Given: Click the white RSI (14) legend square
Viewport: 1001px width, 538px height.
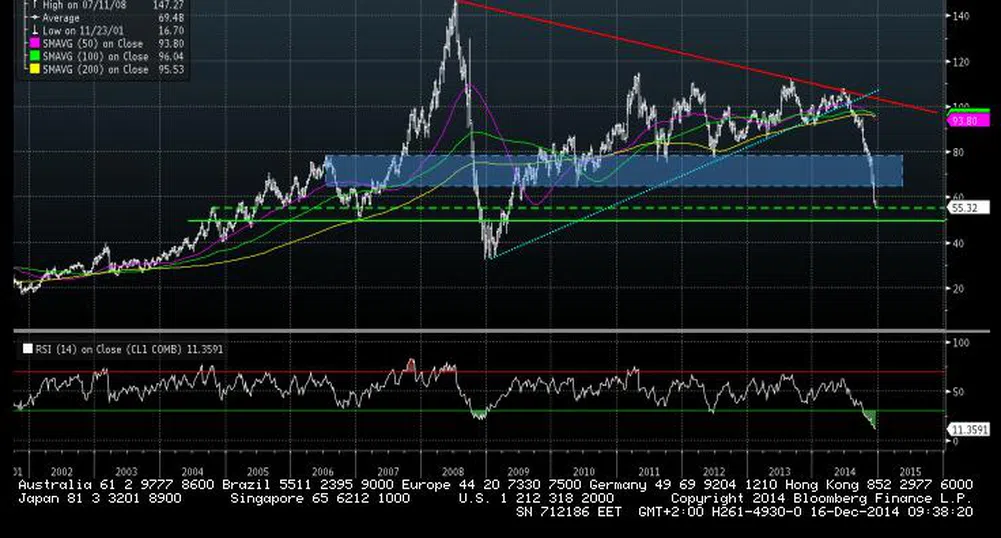Looking at the screenshot, I should 27,348.
